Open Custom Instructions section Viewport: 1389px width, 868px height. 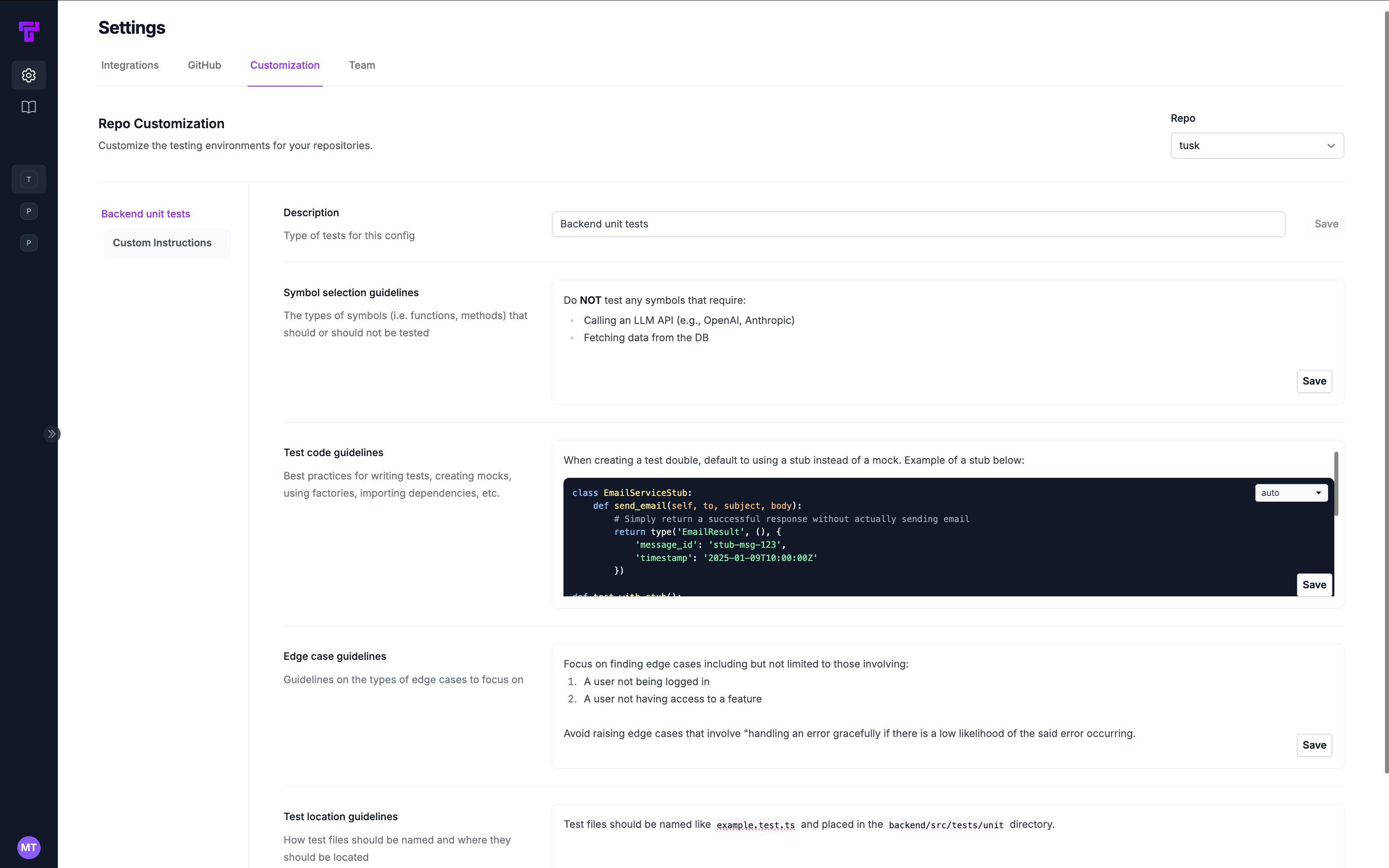[x=167, y=243]
